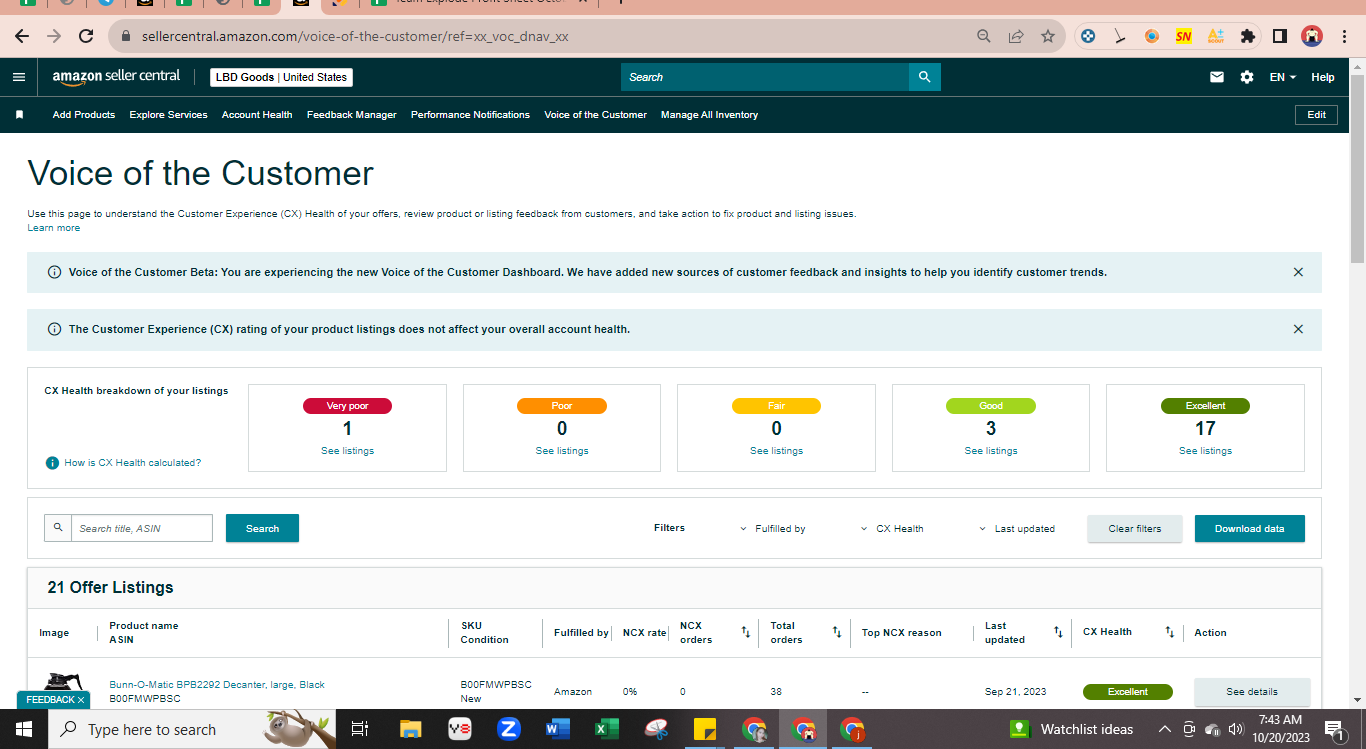
Task: Click the bookmark icon in the favorites bar
Action: [19, 115]
